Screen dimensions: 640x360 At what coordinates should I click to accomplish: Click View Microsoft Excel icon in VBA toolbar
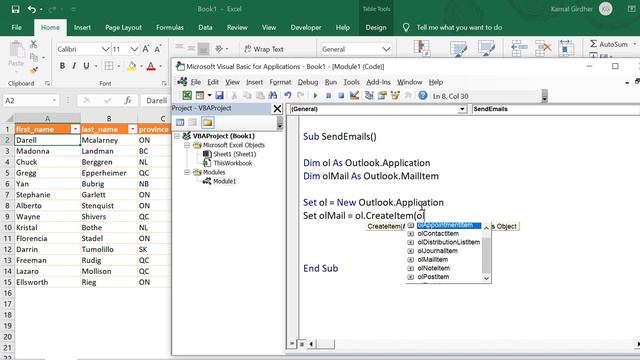coord(187,96)
